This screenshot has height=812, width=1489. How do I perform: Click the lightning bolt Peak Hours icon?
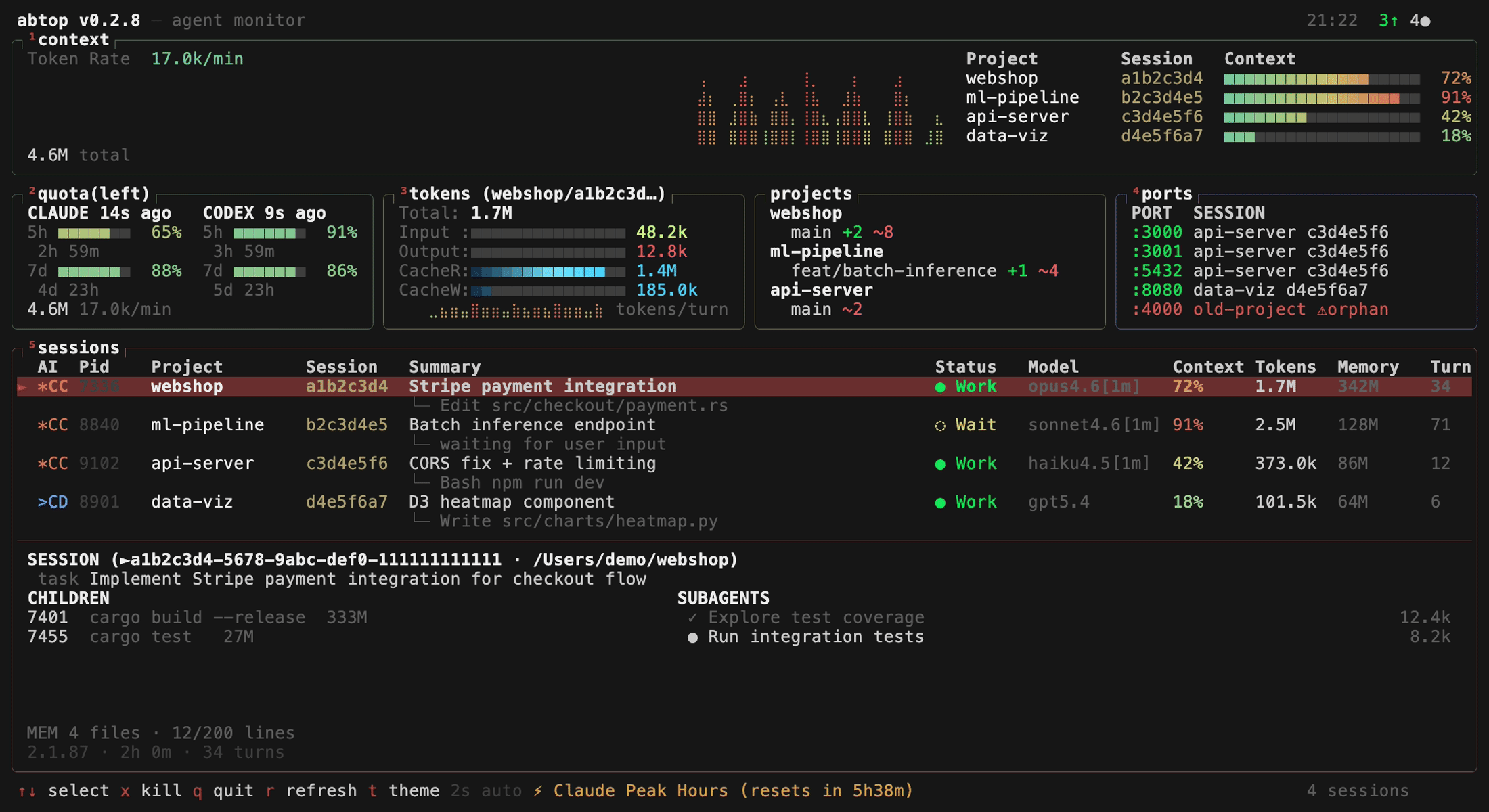coord(537,791)
